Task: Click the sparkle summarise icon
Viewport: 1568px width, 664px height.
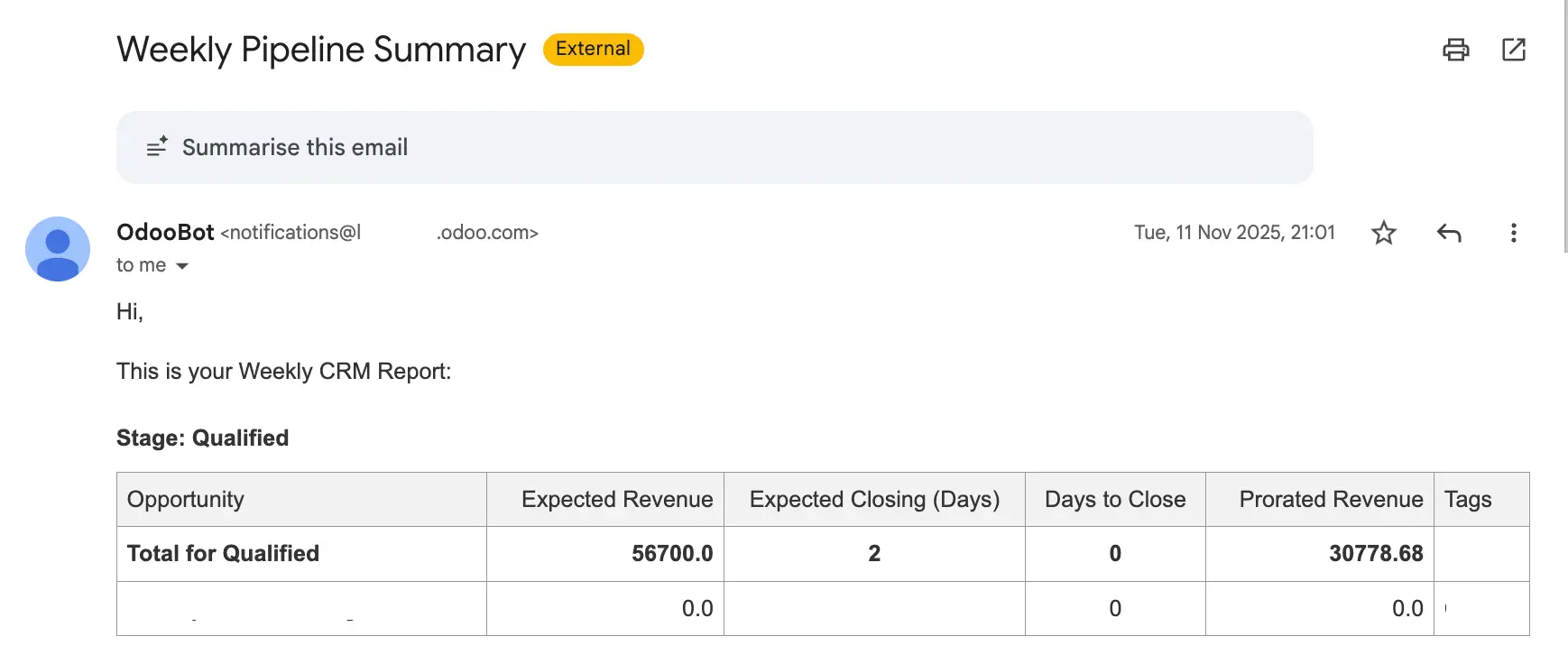Action: 157,147
